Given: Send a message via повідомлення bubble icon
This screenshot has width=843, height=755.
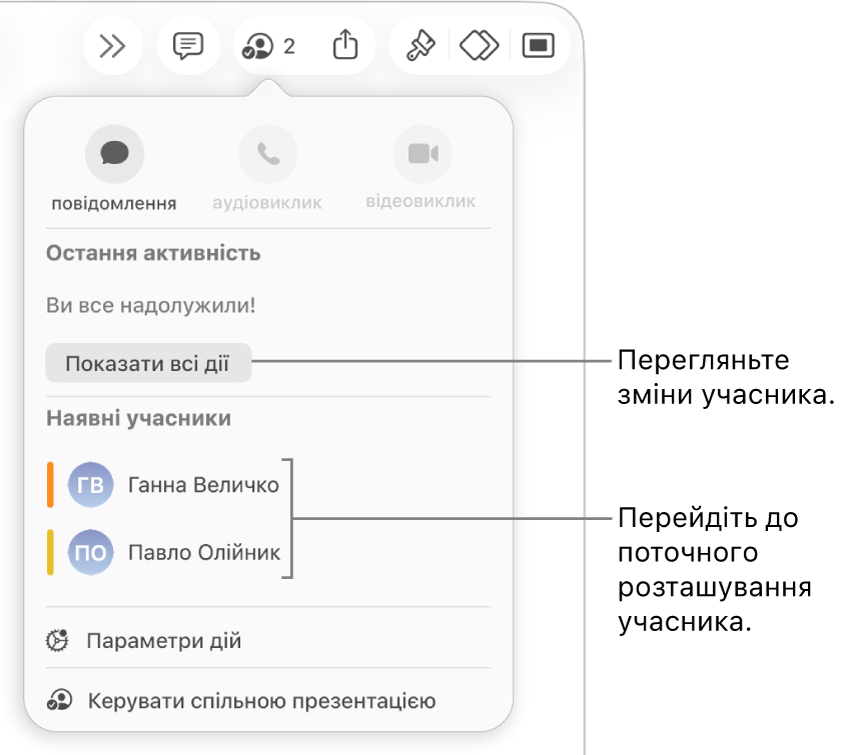Looking at the screenshot, I should [115, 154].
